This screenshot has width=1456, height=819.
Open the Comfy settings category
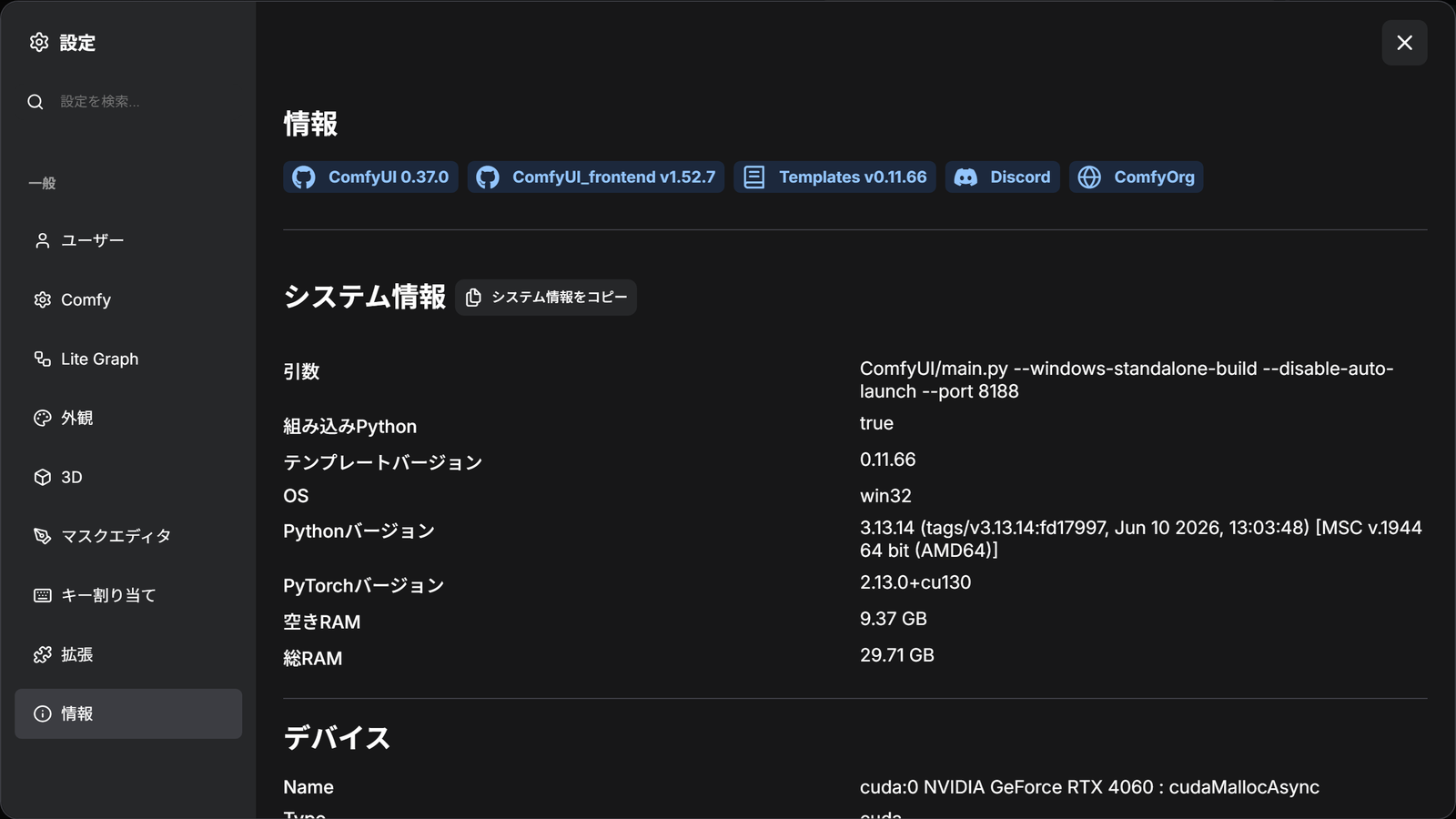pyautogui.click(x=128, y=299)
